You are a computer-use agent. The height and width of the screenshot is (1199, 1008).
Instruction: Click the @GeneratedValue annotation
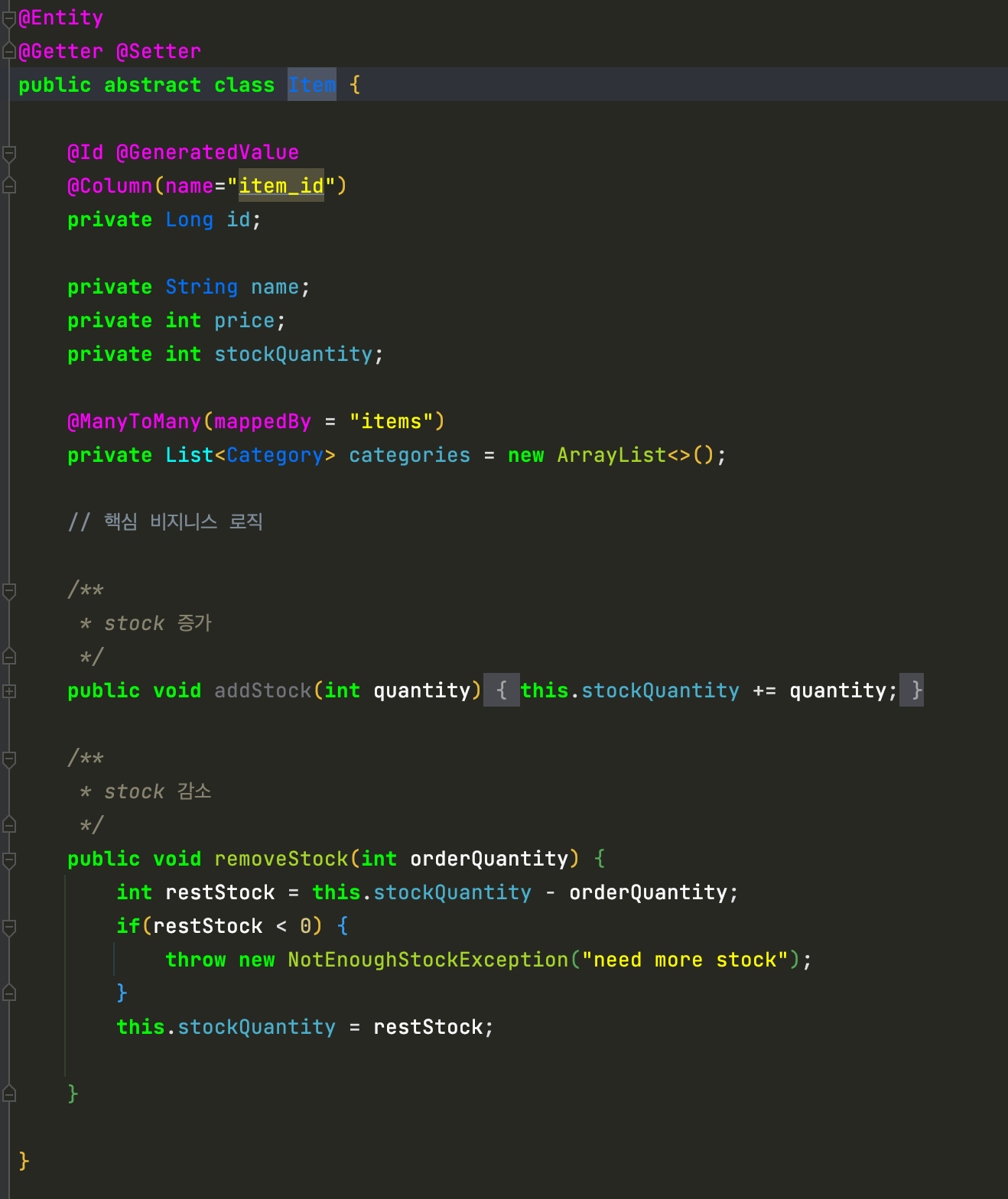click(208, 152)
